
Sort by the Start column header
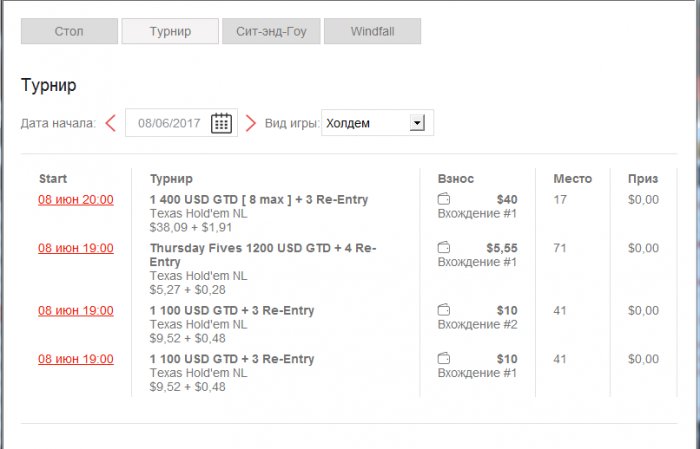(53, 179)
